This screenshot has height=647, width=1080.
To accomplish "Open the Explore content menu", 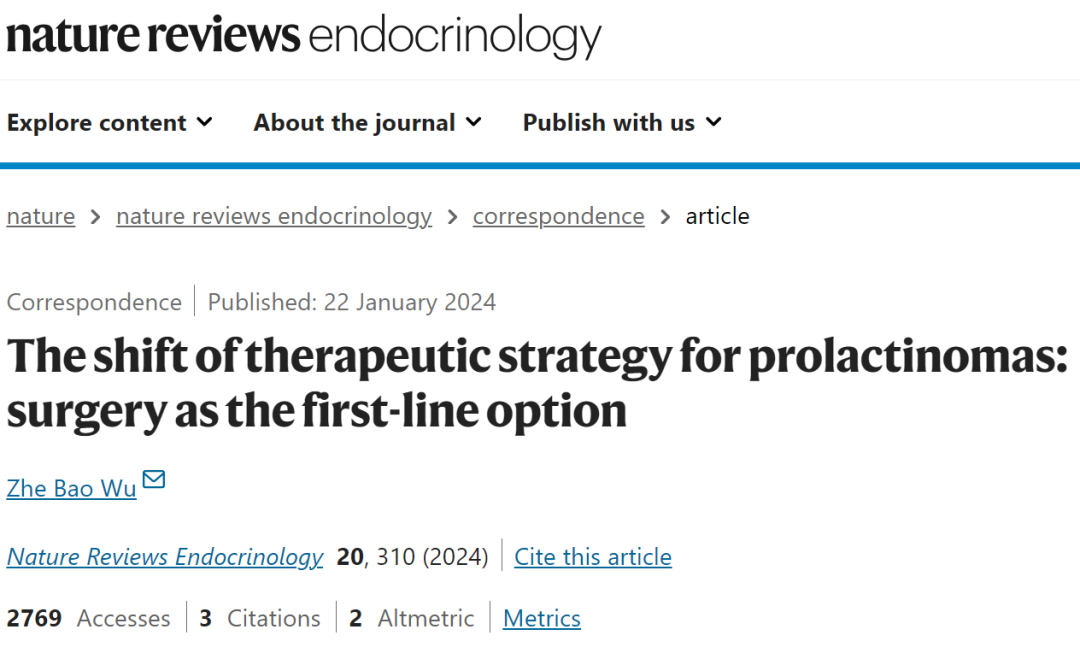I will (110, 123).
